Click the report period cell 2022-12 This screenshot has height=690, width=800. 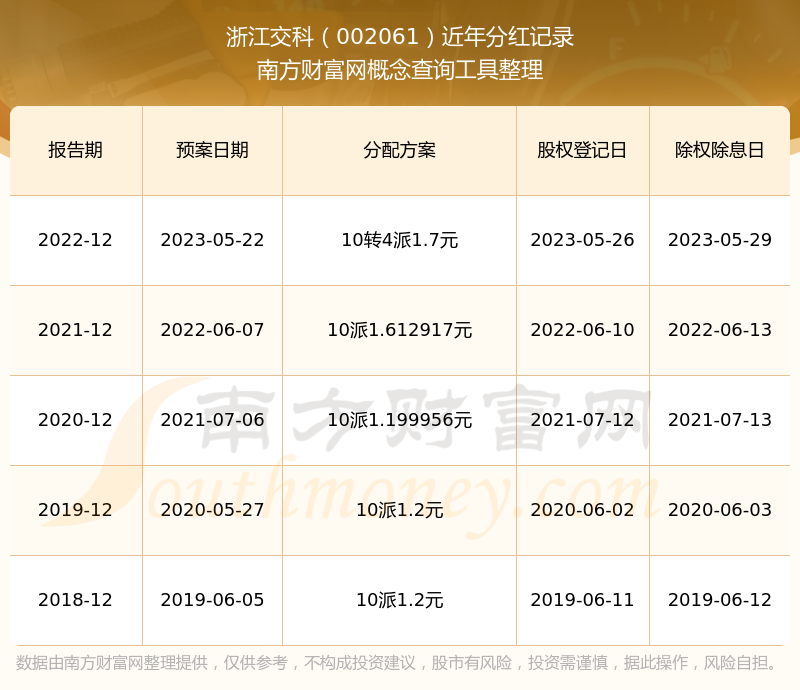76,240
